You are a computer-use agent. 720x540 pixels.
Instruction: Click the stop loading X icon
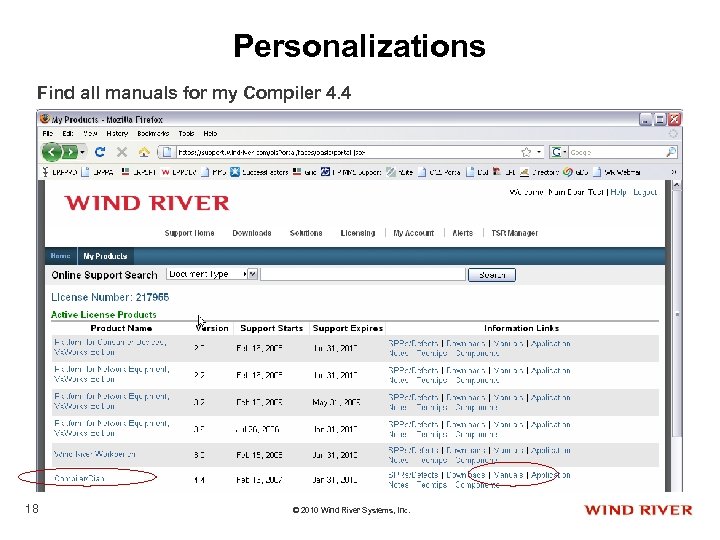[122, 152]
